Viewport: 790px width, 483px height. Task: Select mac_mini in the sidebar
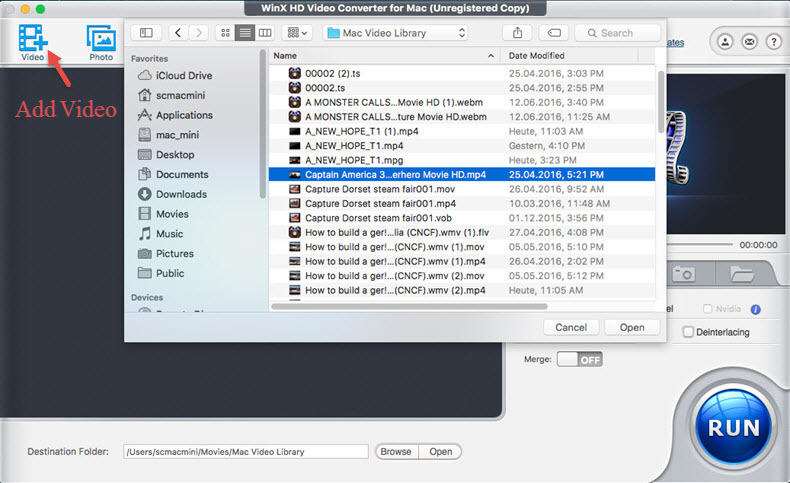pyautogui.click(x=168, y=135)
